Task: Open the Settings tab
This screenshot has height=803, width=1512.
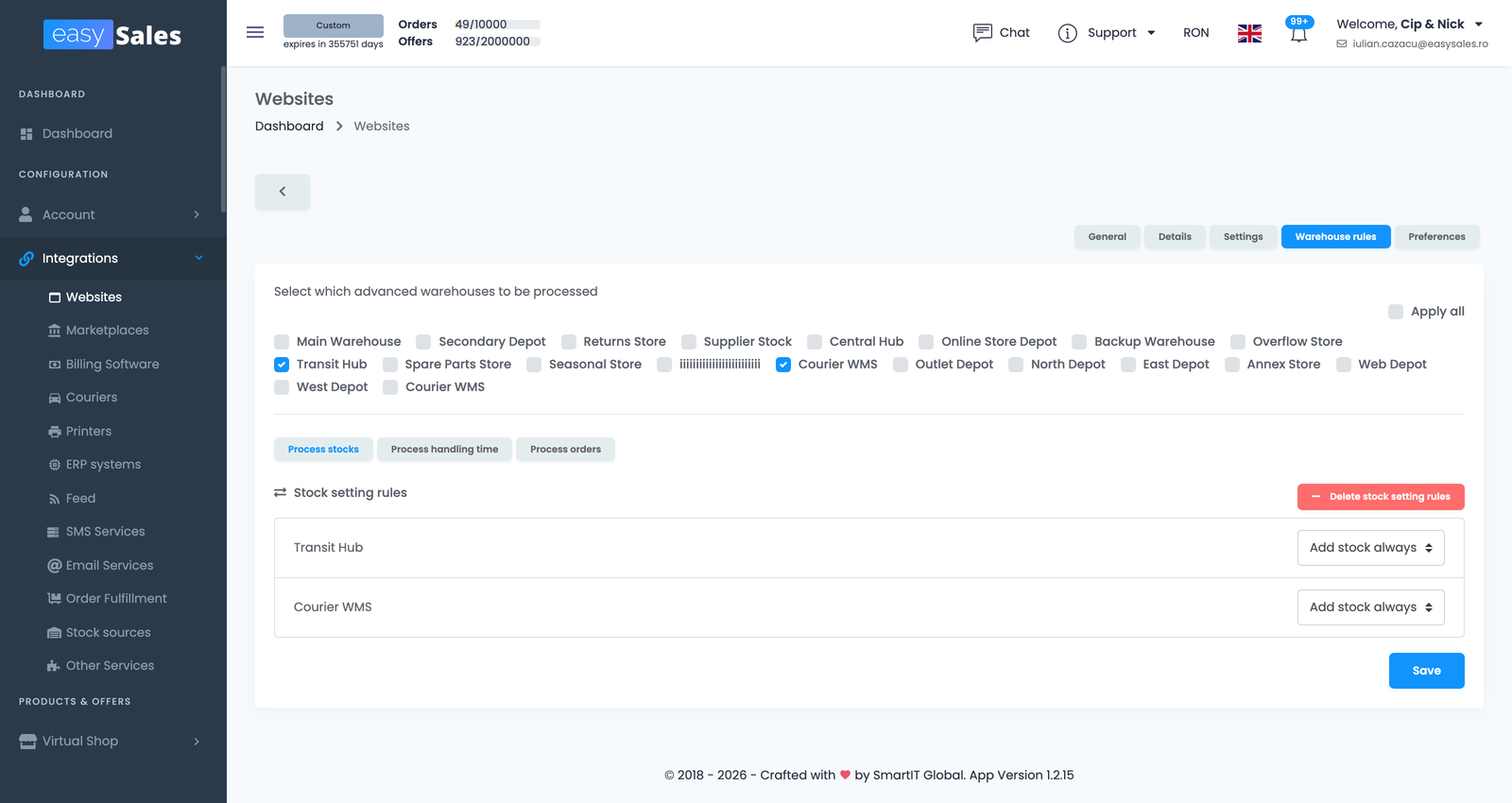Action: tap(1244, 237)
